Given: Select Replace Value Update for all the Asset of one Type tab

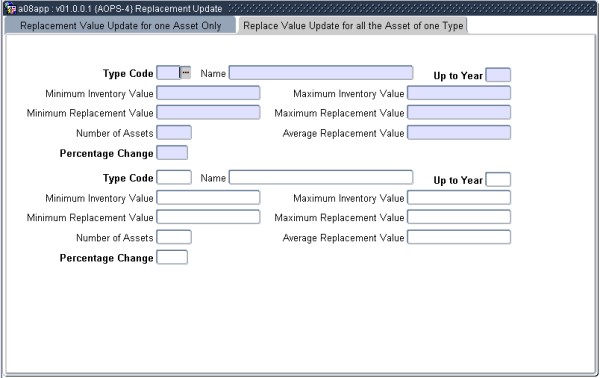Looking at the screenshot, I should pyautogui.click(x=353, y=26).
